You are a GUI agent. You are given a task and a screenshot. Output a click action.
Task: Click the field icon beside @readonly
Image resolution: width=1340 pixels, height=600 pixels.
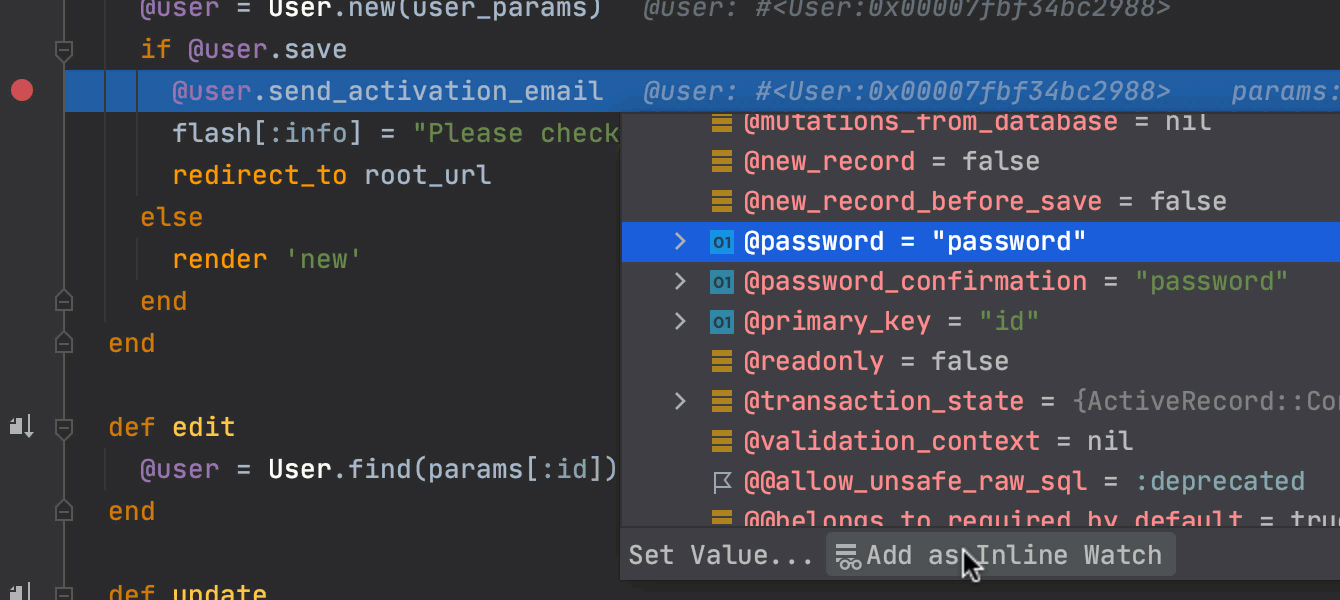(x=722, y=362)
